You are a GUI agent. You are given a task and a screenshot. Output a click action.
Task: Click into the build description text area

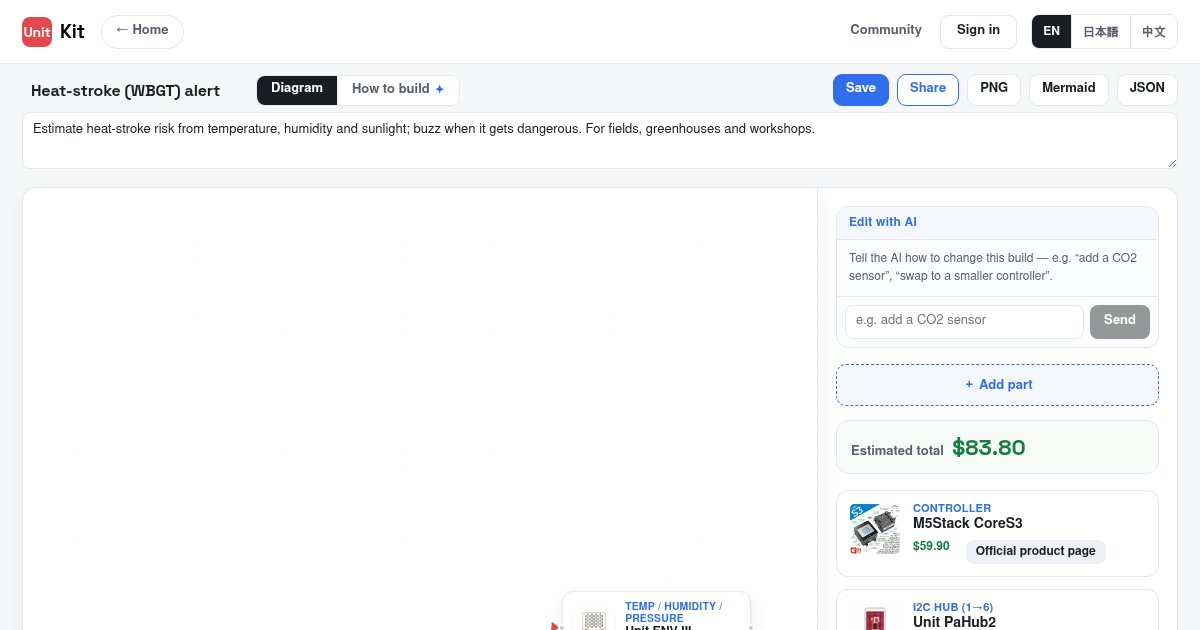600,140
